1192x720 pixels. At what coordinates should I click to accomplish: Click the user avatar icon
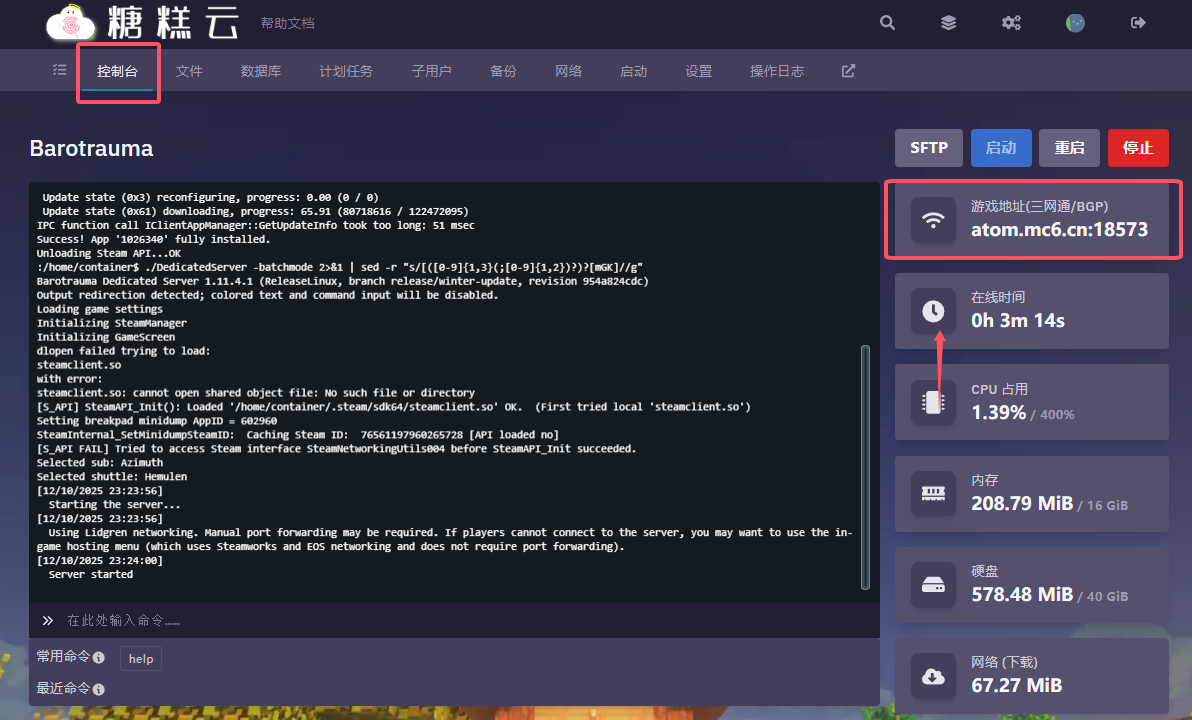1075,23
